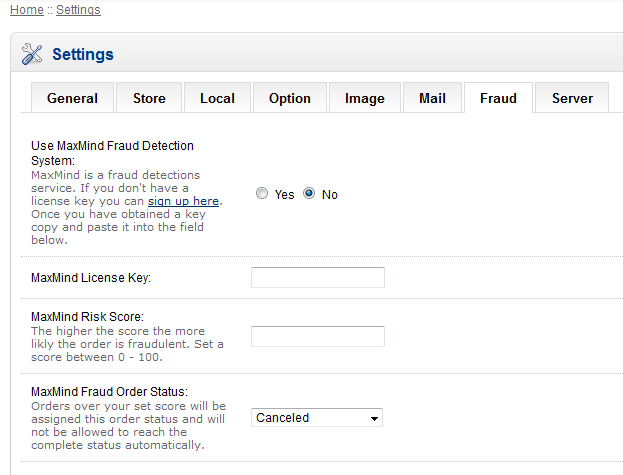Switch to the Image tab
This screenshot has height=475, width=623.
point(365,98)
